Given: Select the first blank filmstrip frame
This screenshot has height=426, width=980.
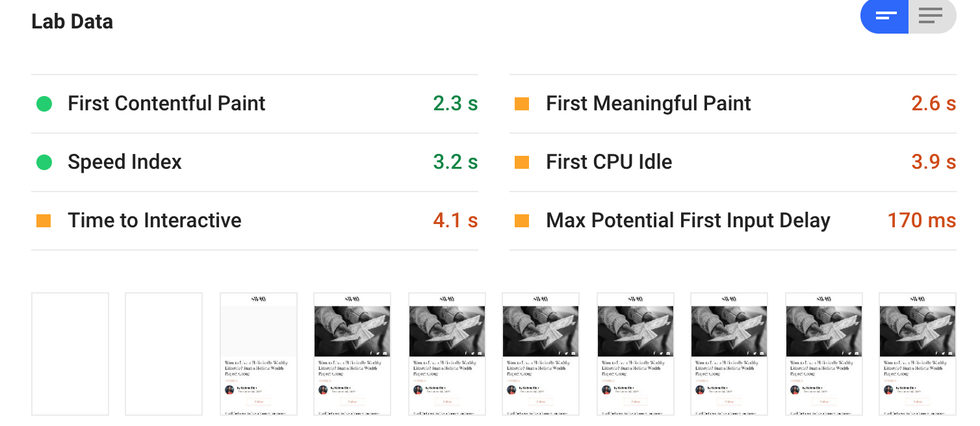Looking at the screenshot, I should (x=70, y=354).
